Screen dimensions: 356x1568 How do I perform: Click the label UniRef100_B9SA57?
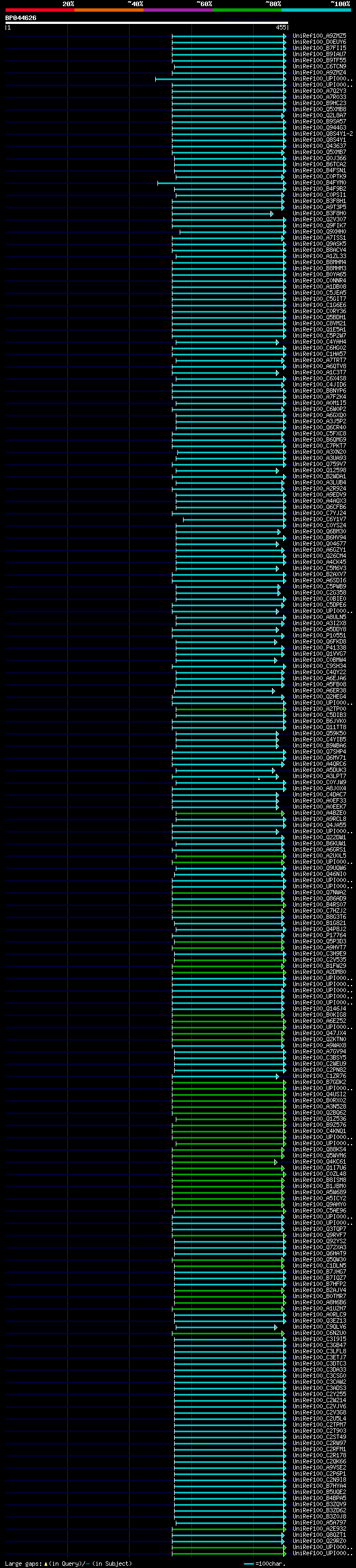click(319, 121)
